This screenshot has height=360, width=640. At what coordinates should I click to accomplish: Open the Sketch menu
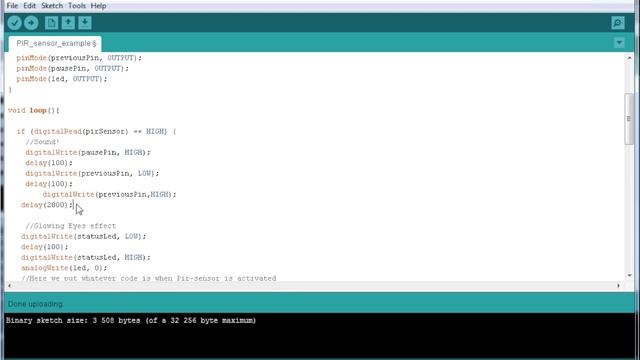coord(52,6)
